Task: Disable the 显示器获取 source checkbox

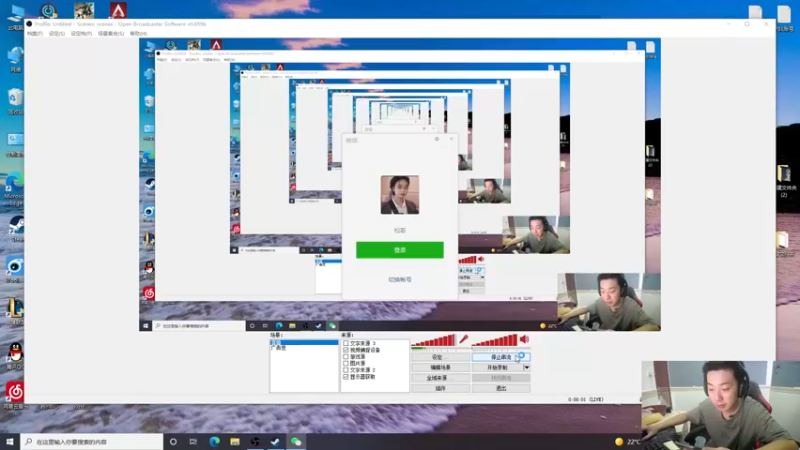Action: (346, 377)
